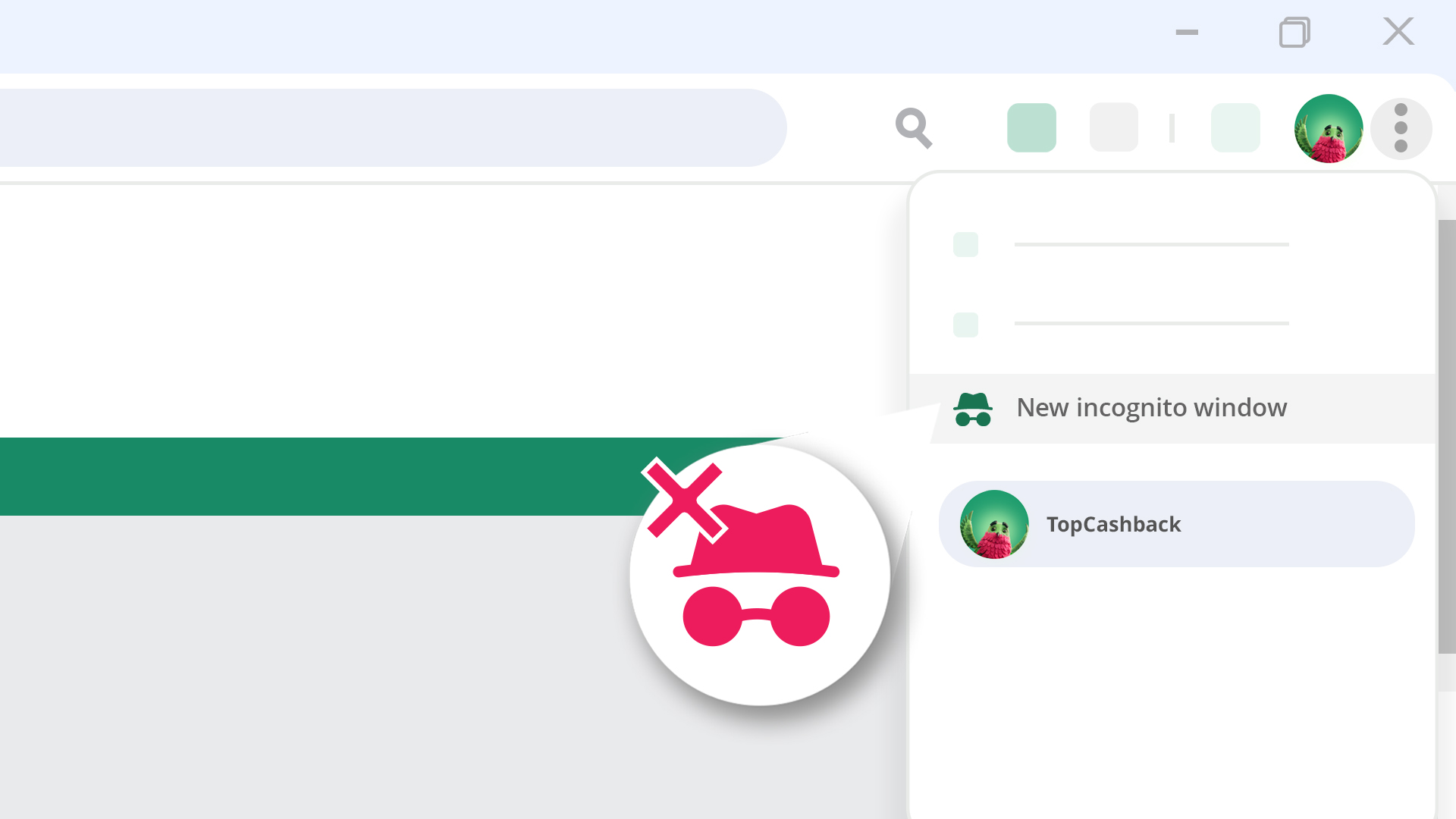Click the TopCashback account entry

[x=1176, y=524]
